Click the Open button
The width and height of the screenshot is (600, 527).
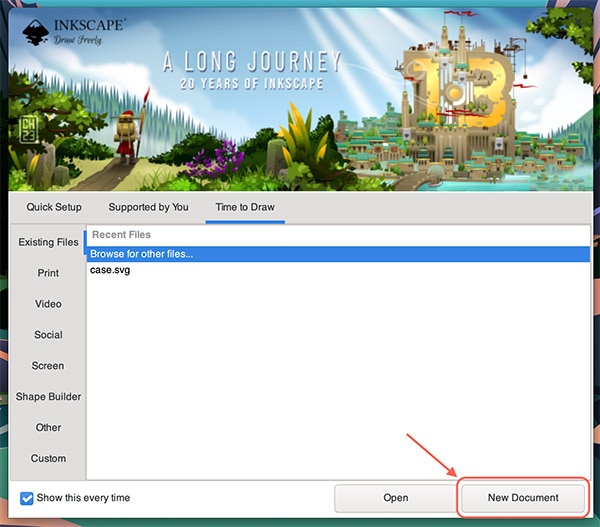click(x=395, y=498)
